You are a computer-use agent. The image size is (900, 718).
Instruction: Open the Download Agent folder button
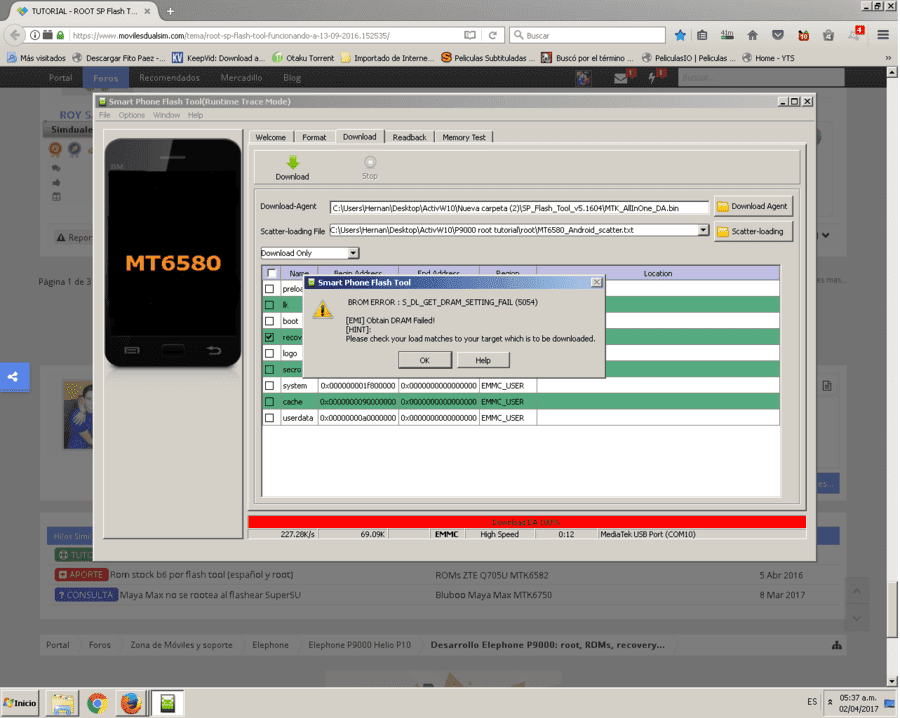coord(753,207)
